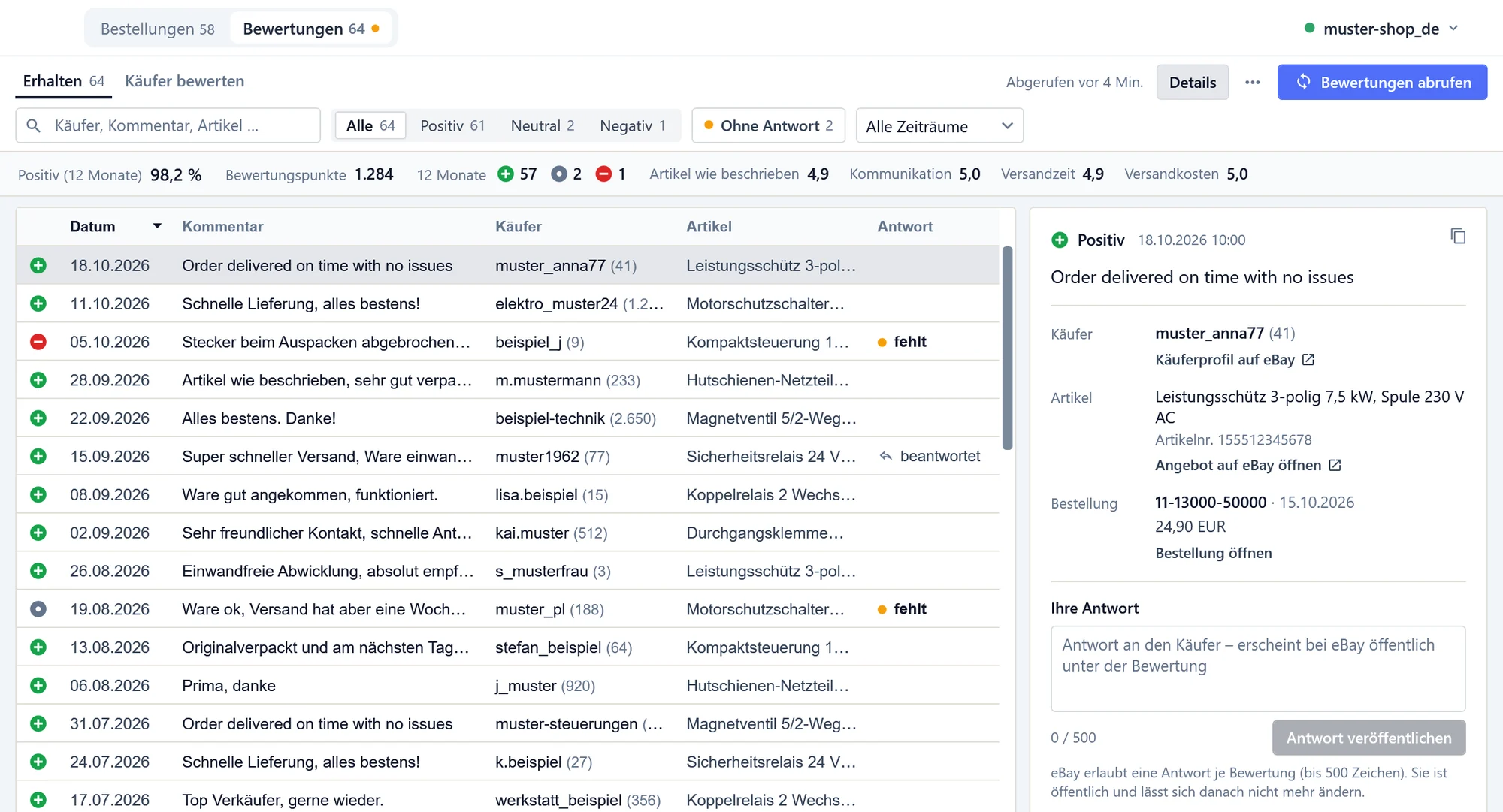Select the 'Top Verkäufer, gerne wieder.' row
1503x812 pixels.
(508, 800)
